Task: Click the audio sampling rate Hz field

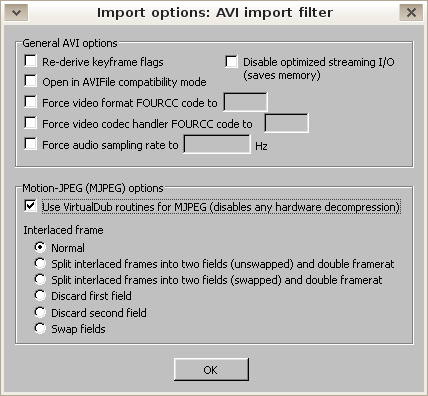Action: (217, 144)
